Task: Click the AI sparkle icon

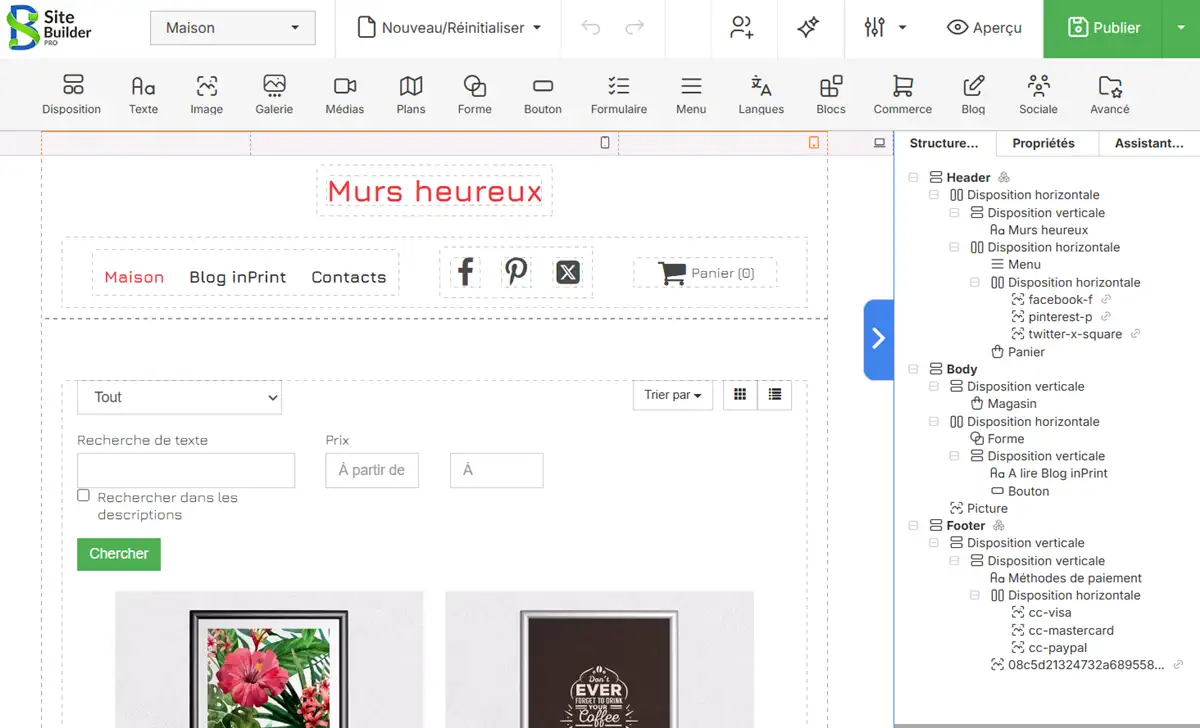Action: 808,28
